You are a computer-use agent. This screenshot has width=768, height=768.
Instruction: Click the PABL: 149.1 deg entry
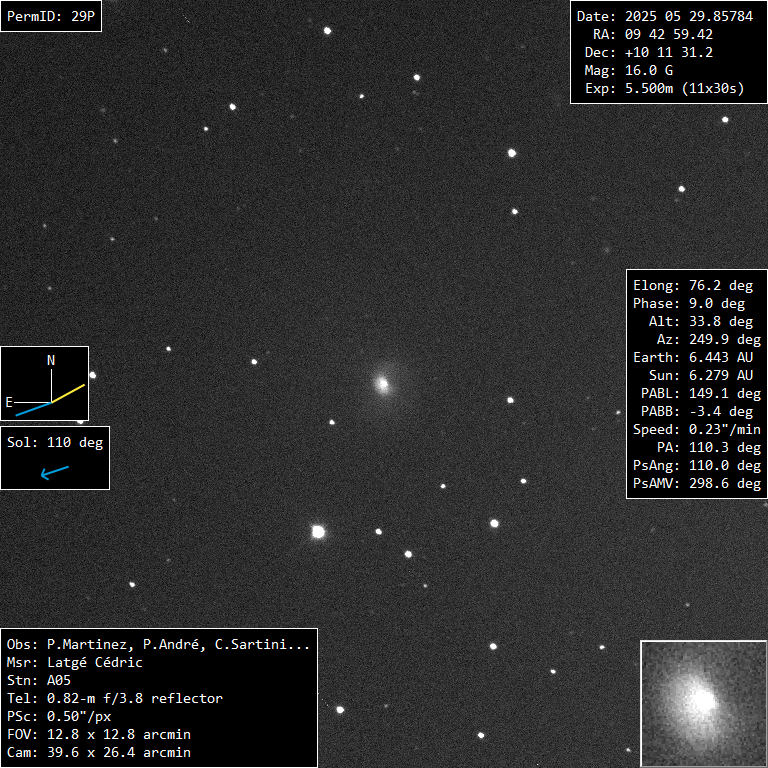(x=701, y=394)
